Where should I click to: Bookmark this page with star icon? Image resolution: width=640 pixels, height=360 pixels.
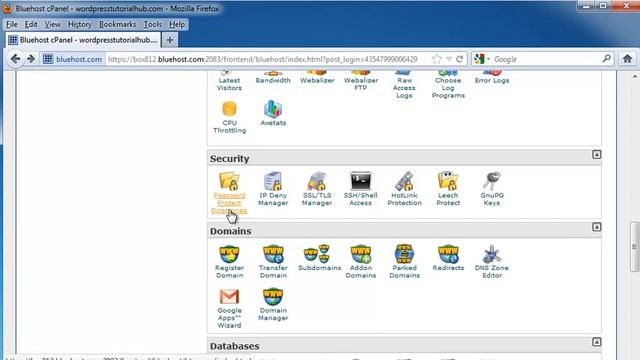(437, 59)
